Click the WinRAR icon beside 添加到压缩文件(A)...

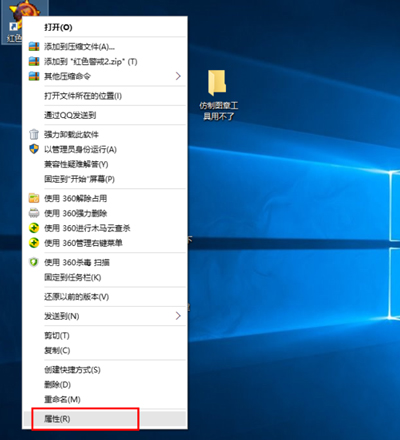click(34, 46)
